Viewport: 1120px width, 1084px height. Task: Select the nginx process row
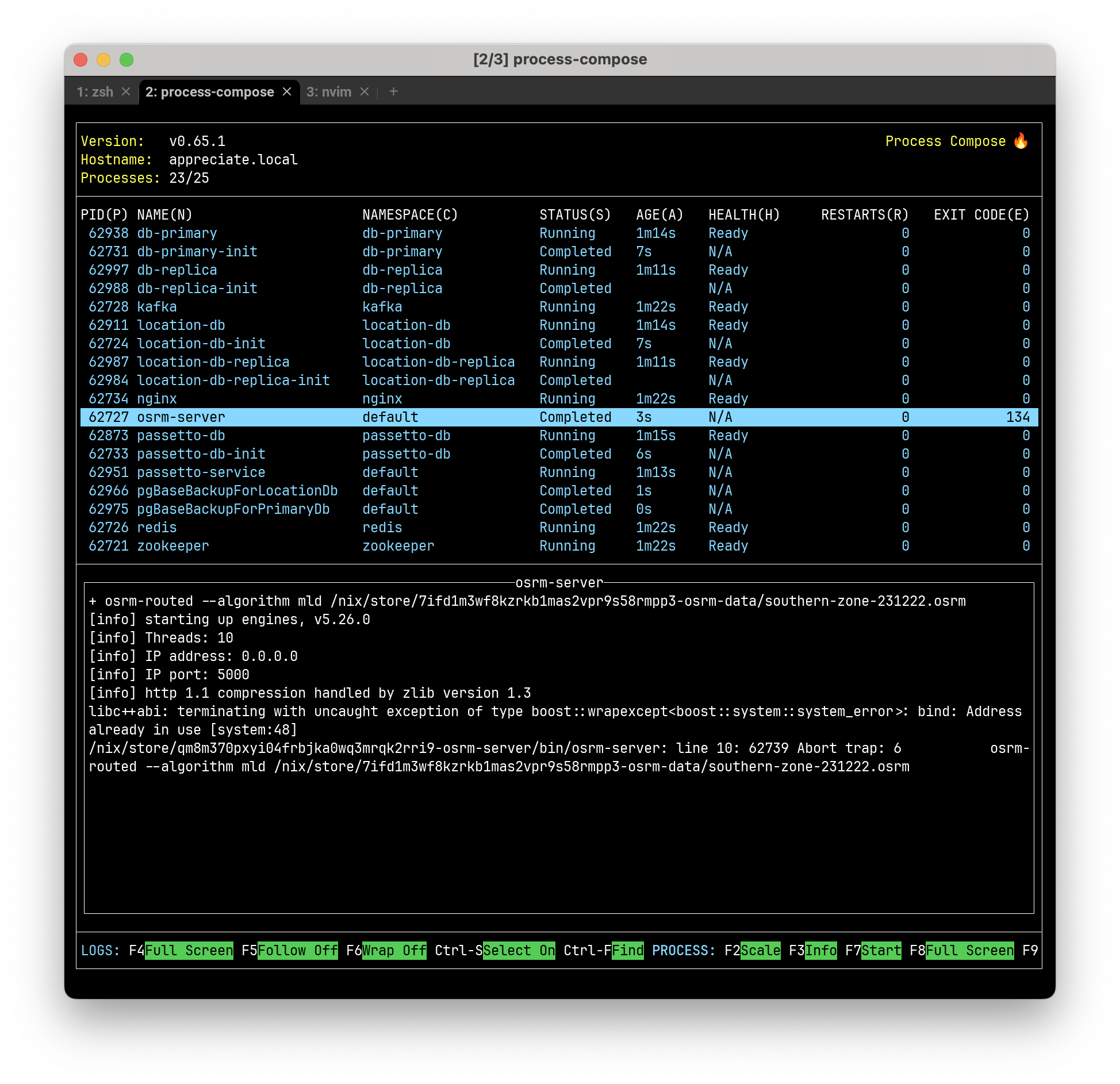[x=156, y=398]
